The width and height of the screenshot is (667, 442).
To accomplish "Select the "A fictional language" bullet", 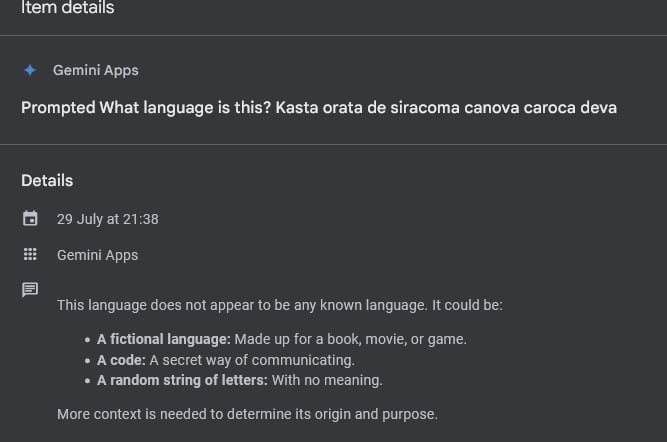I will [x=164, y=339].
